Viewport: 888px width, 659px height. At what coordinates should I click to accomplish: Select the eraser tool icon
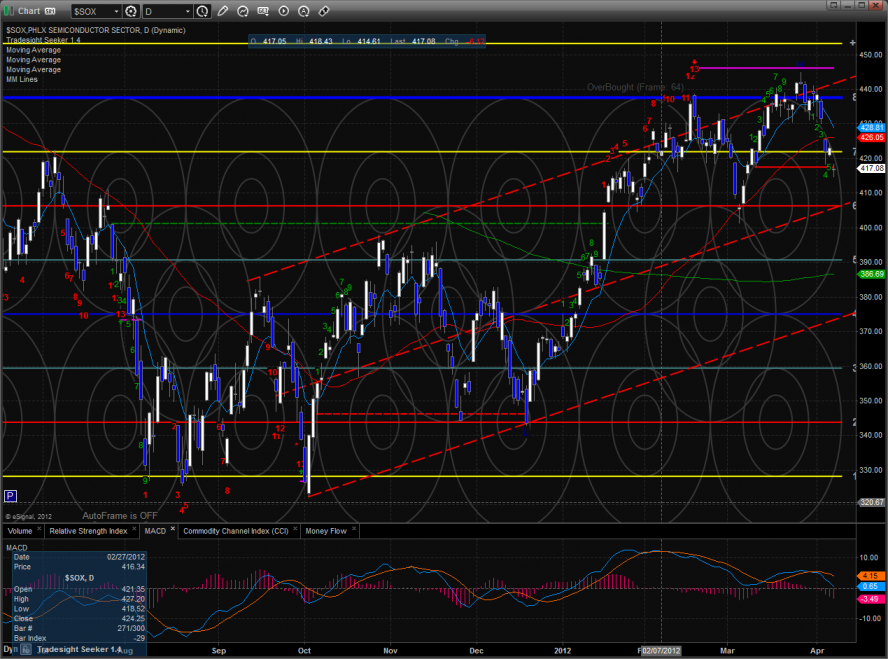(x=324, y=11)
